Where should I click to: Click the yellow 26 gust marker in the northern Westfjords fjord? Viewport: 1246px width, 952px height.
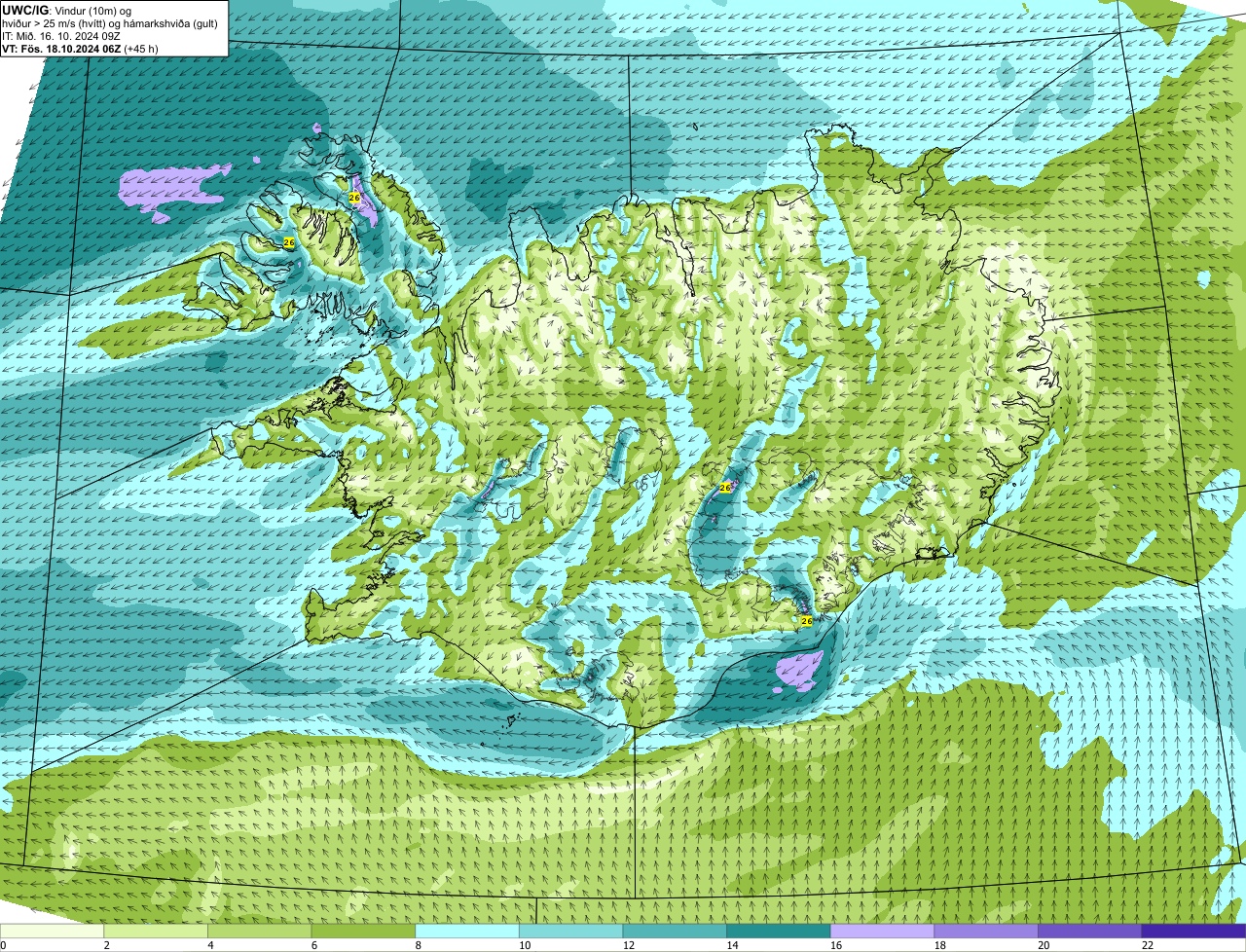(x=354, y=198)
